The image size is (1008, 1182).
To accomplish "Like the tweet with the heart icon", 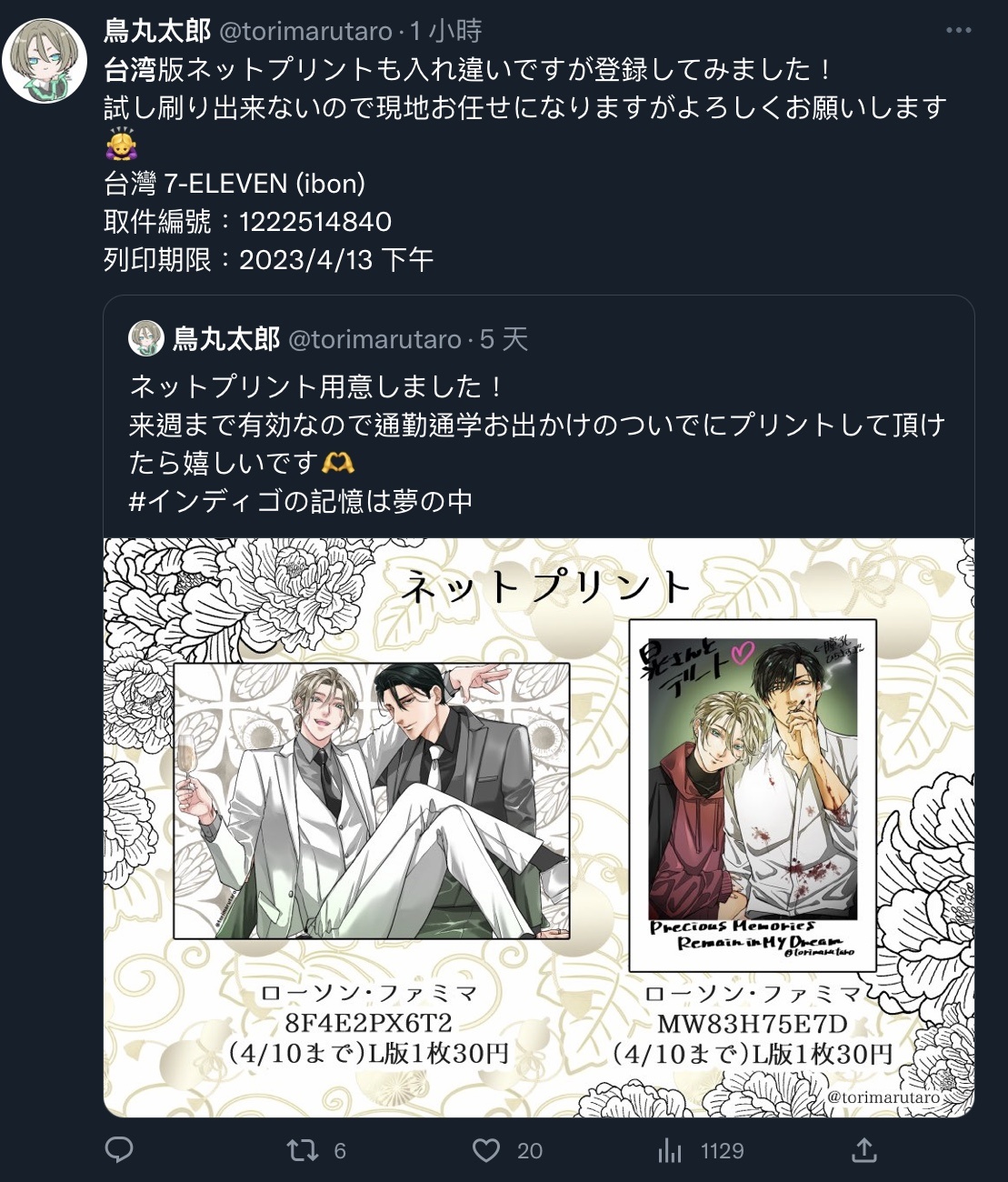I will [x=486, y=1150].
